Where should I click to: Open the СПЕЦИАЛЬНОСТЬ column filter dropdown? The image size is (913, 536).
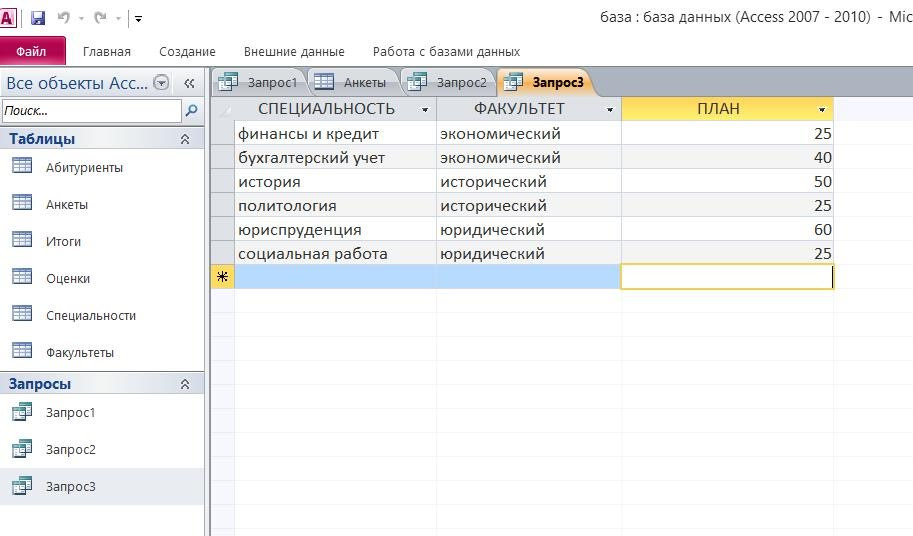click(x=425, y=110)
